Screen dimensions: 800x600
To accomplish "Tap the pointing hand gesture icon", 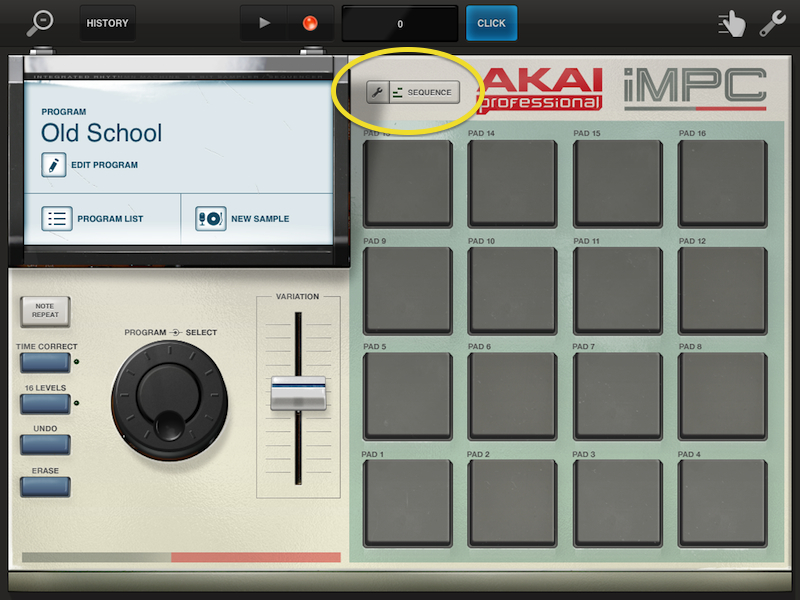I will tap(732, 24).
